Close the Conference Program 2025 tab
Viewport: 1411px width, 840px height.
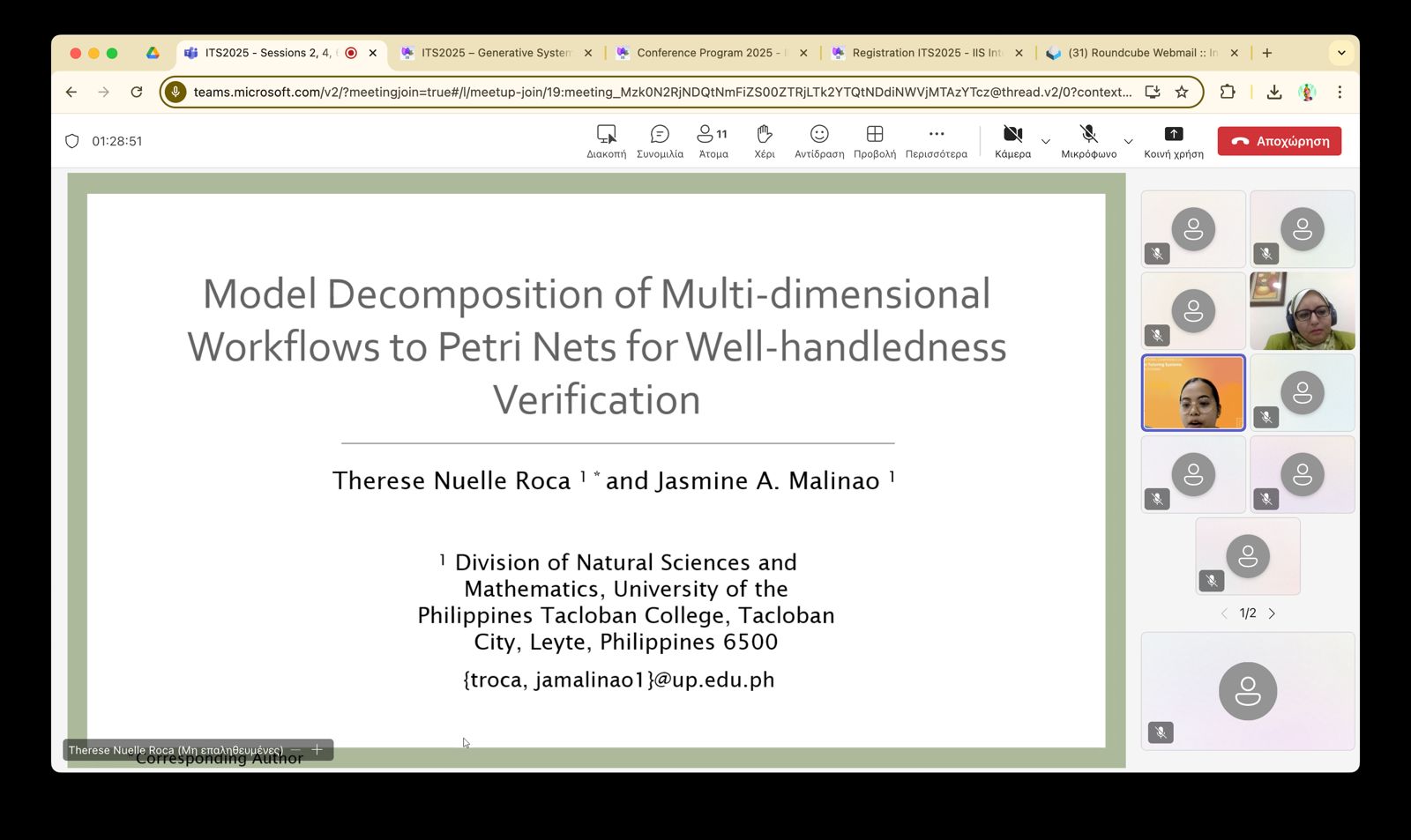pyautogui.click(x=803, y=53)
